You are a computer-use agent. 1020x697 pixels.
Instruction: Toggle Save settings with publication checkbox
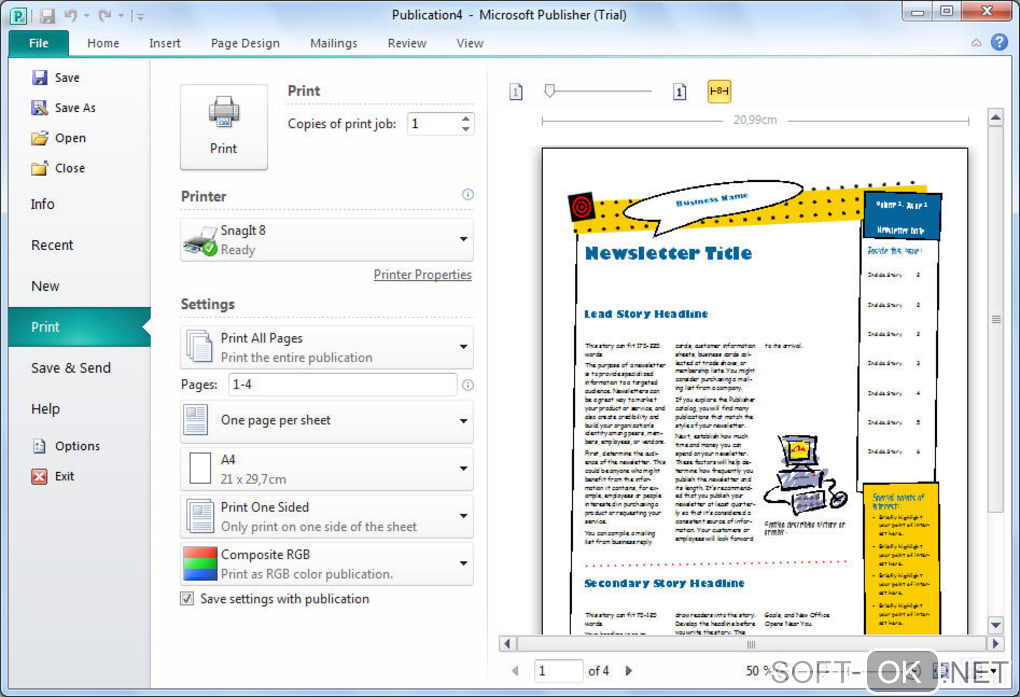pos(187,599)
